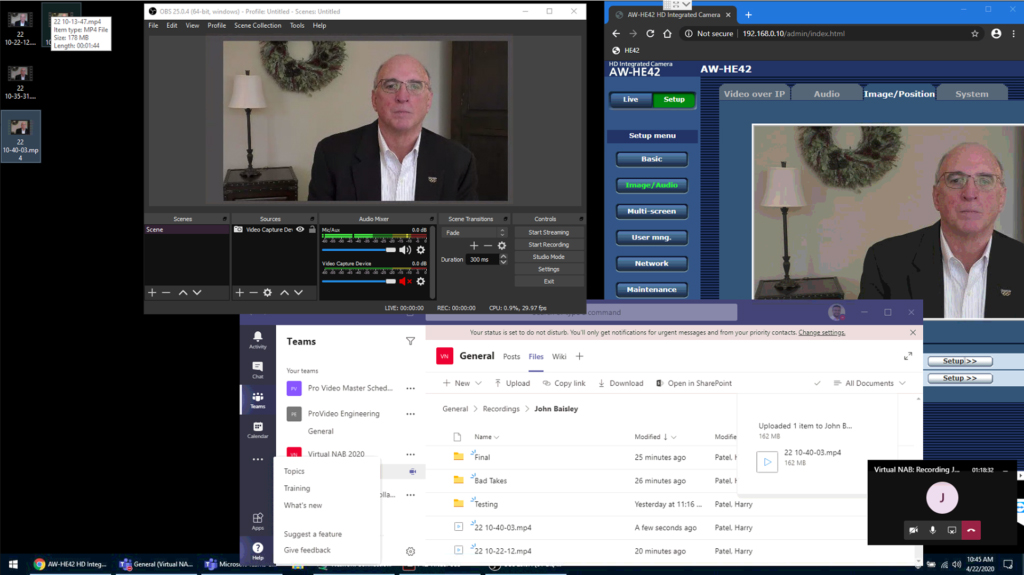Click Change settings link in status banner
1024x575 pixels.
tap(822, 333)
